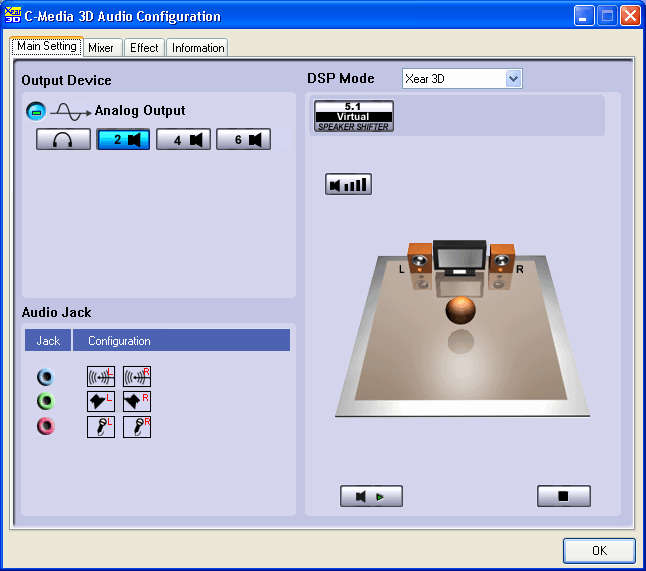
Task: Open the speaker volume control button
Action: coord(349,184)
